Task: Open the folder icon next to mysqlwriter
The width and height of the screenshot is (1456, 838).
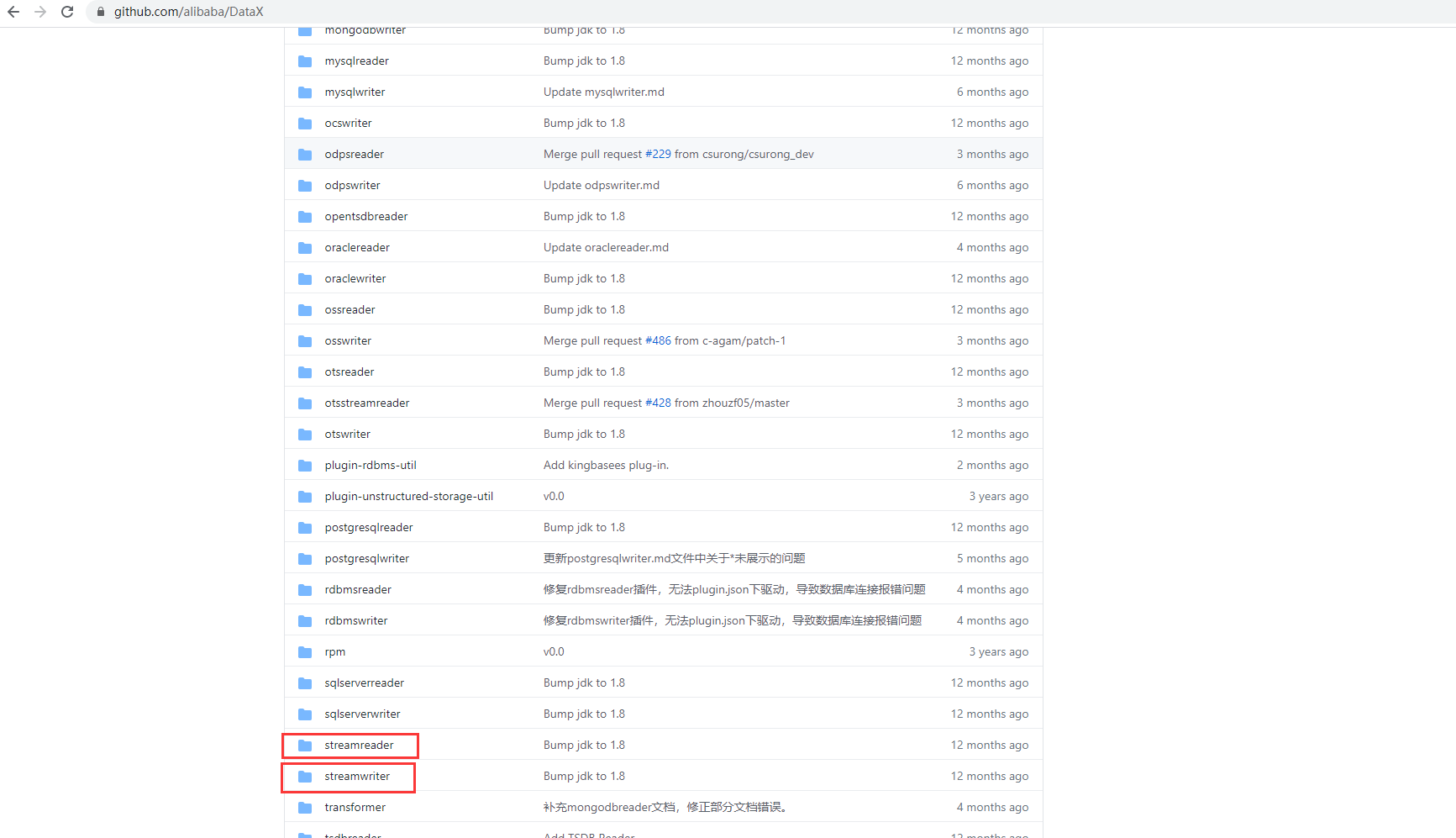Action: click(305, 92)
